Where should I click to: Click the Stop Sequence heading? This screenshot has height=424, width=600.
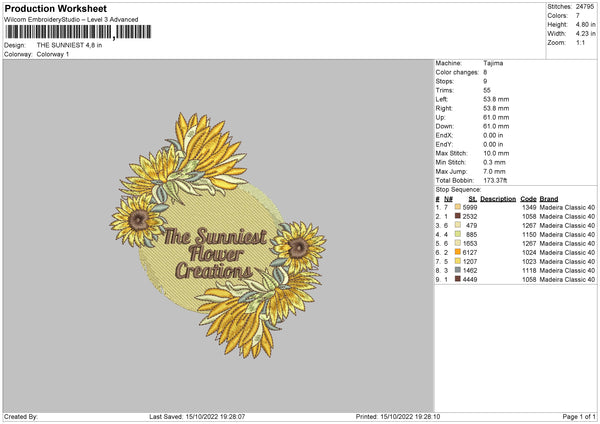[x=458, y=190]
